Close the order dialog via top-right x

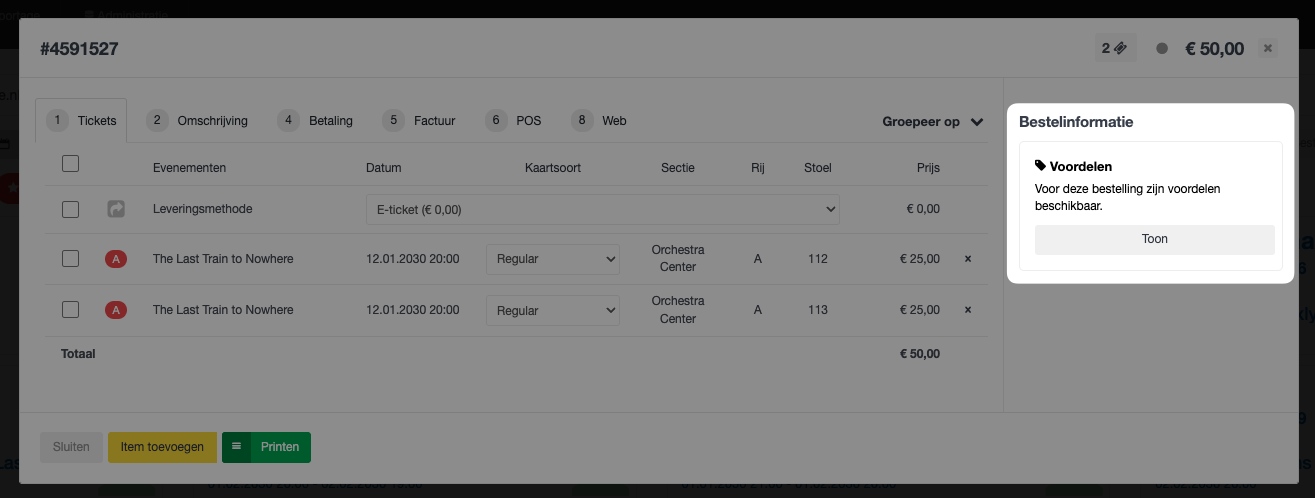coord(1267,48)
